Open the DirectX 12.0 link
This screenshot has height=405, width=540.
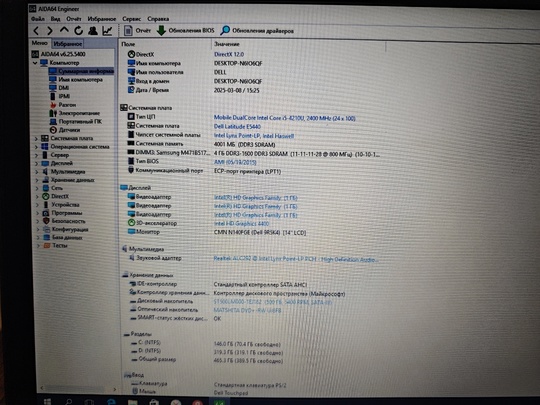coord(229,54)
